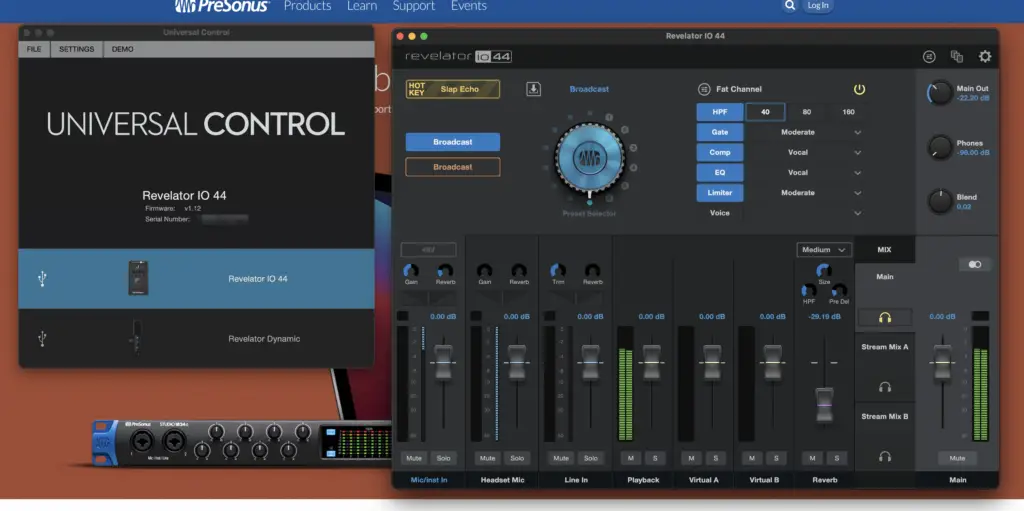Click the Reverb knob on Mic/Inst In channel
1024x511 pixels.
pos(445,271)
